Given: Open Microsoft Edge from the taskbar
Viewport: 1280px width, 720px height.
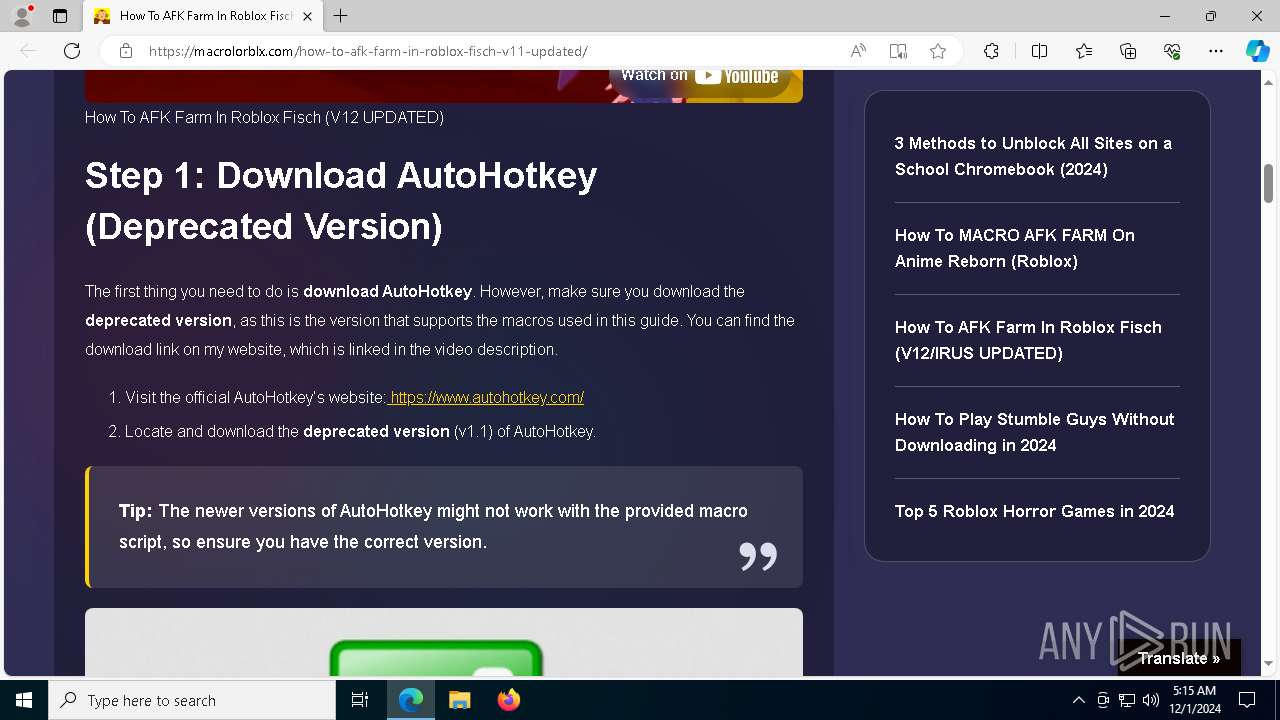Looking at the screenshot, I should pos(411,700).
